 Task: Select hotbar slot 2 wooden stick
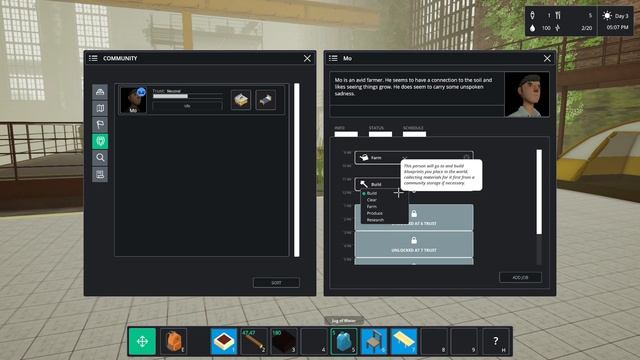point(254,341)
